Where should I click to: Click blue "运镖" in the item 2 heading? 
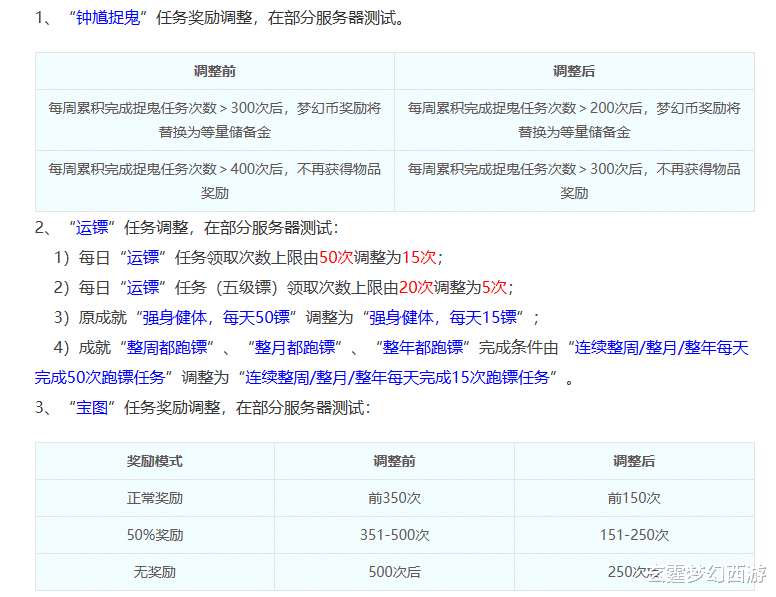click(92, 228)
